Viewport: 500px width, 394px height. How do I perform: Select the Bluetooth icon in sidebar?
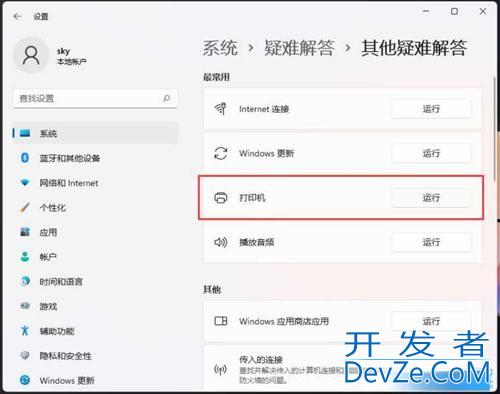pyautogui.click(x=25, y=158)
